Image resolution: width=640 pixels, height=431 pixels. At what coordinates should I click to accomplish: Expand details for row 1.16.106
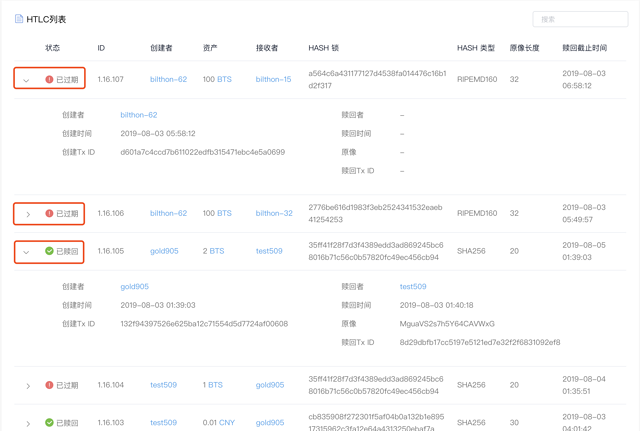pos(27,214)
